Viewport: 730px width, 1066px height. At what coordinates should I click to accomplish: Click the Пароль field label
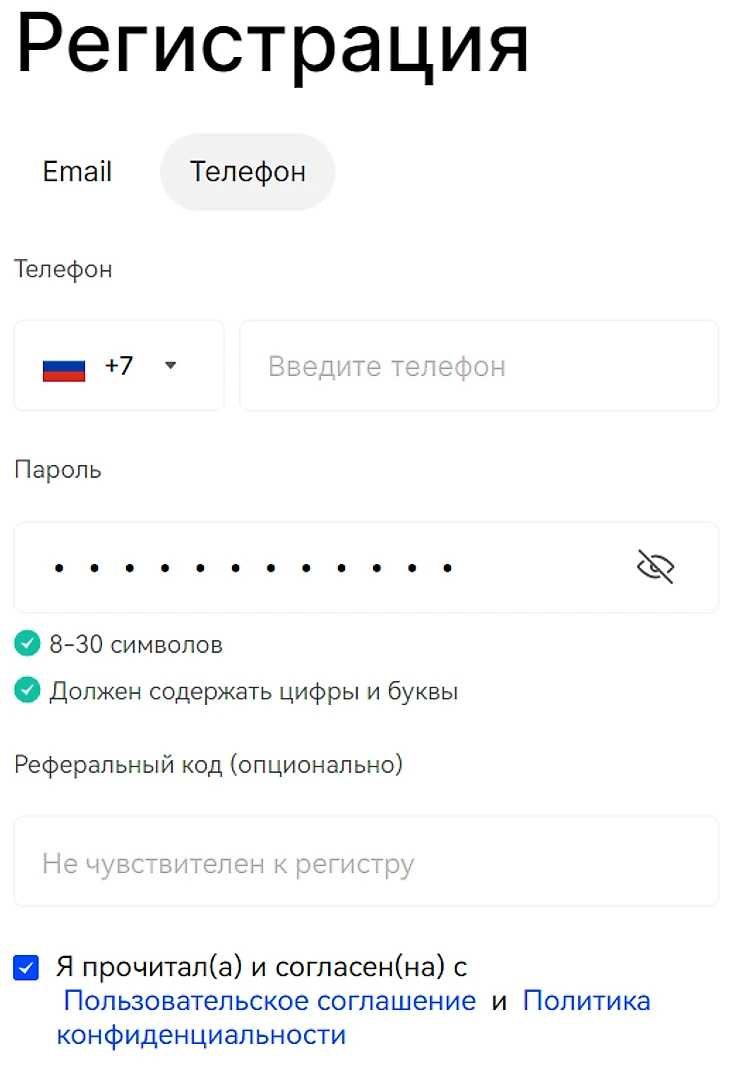point(58,470)
